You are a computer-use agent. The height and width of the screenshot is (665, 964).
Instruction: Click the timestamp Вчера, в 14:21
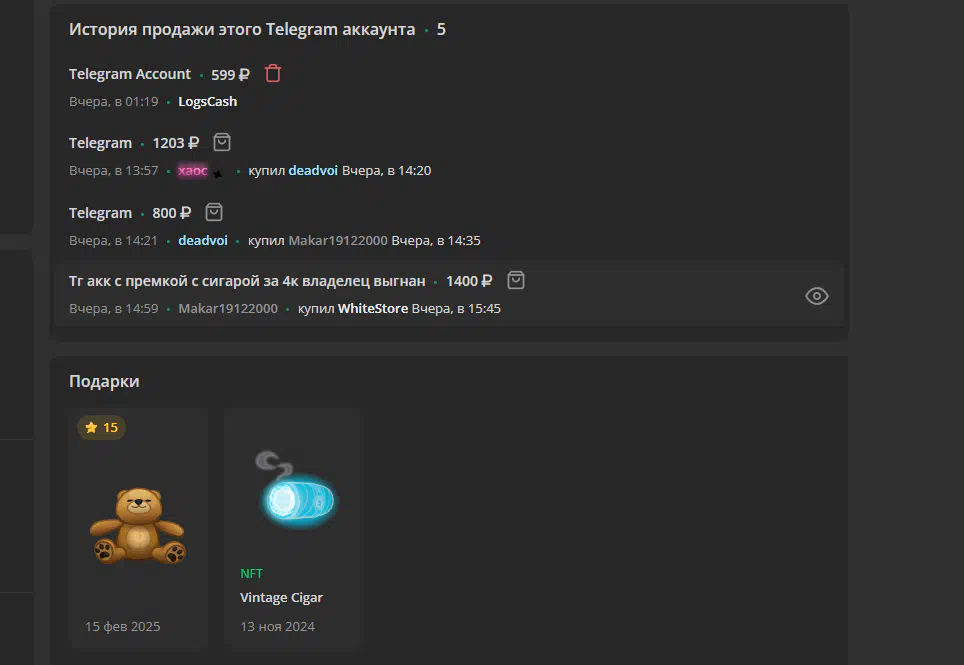tap(114, 240)
